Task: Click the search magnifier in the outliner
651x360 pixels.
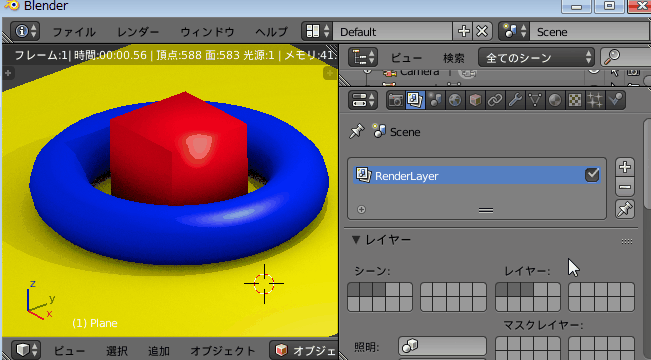Action: click(612, 57)
